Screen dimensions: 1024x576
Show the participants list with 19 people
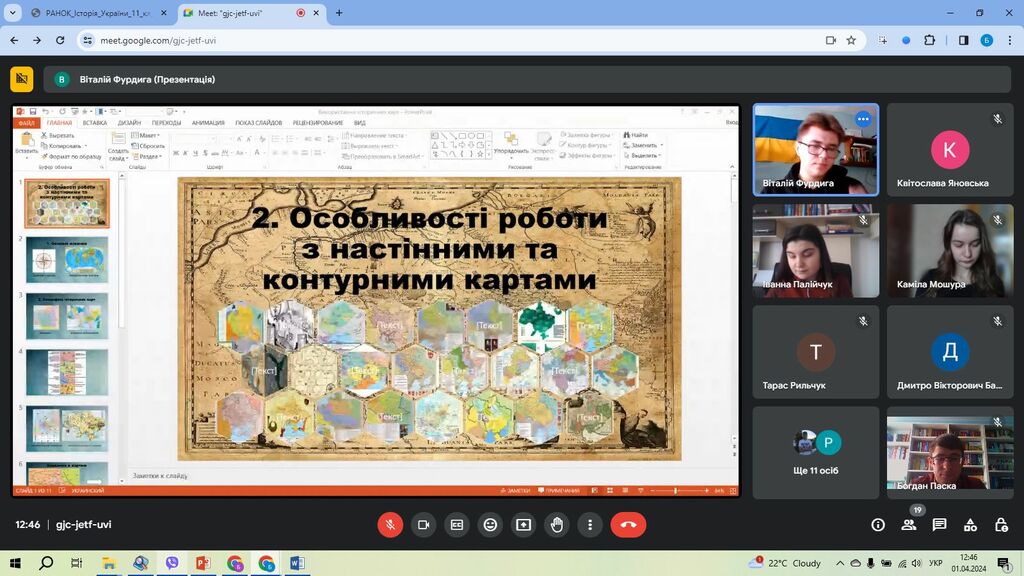click(x=908, y=525)
